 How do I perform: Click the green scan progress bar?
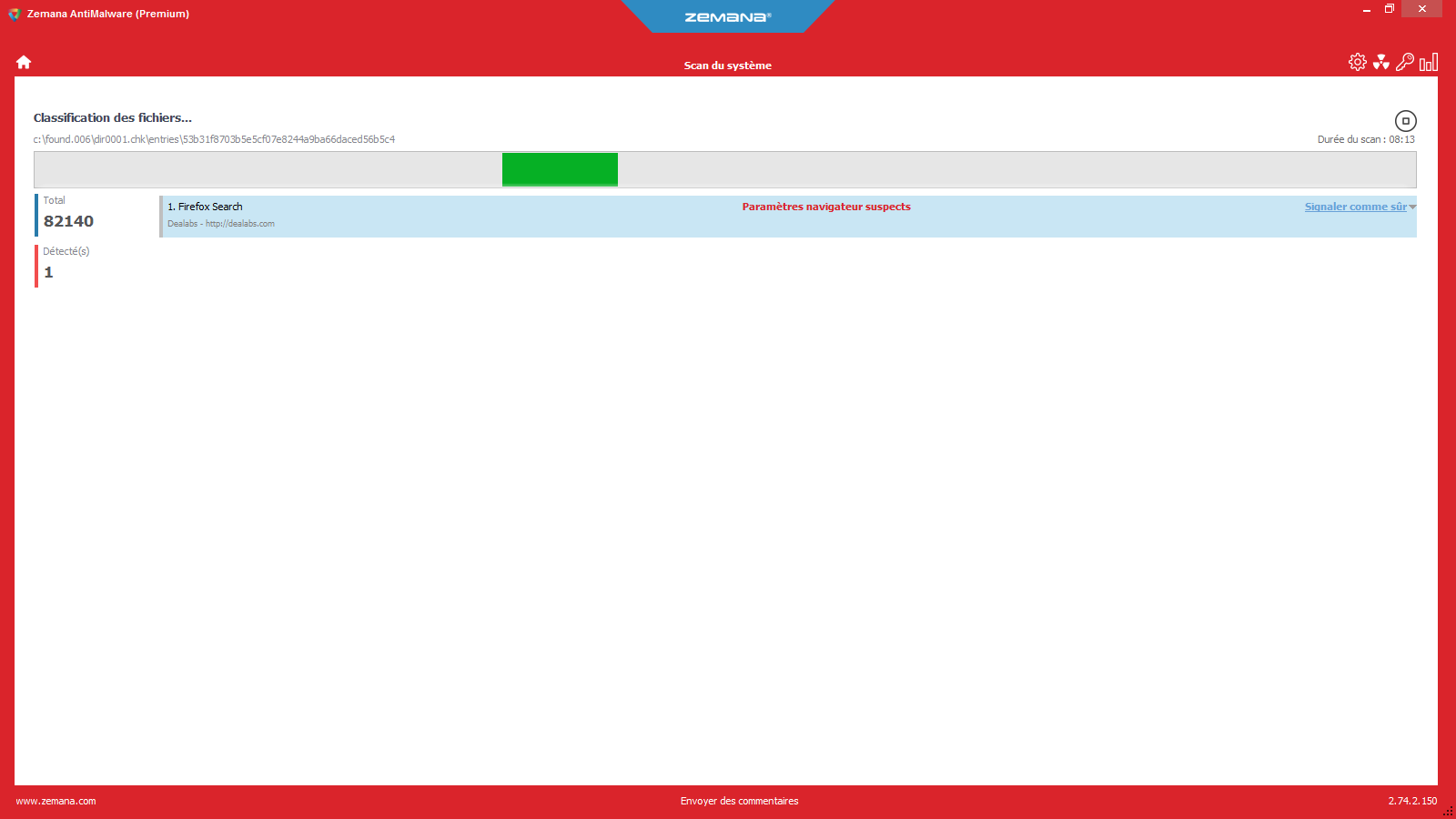tap(560, 169)
